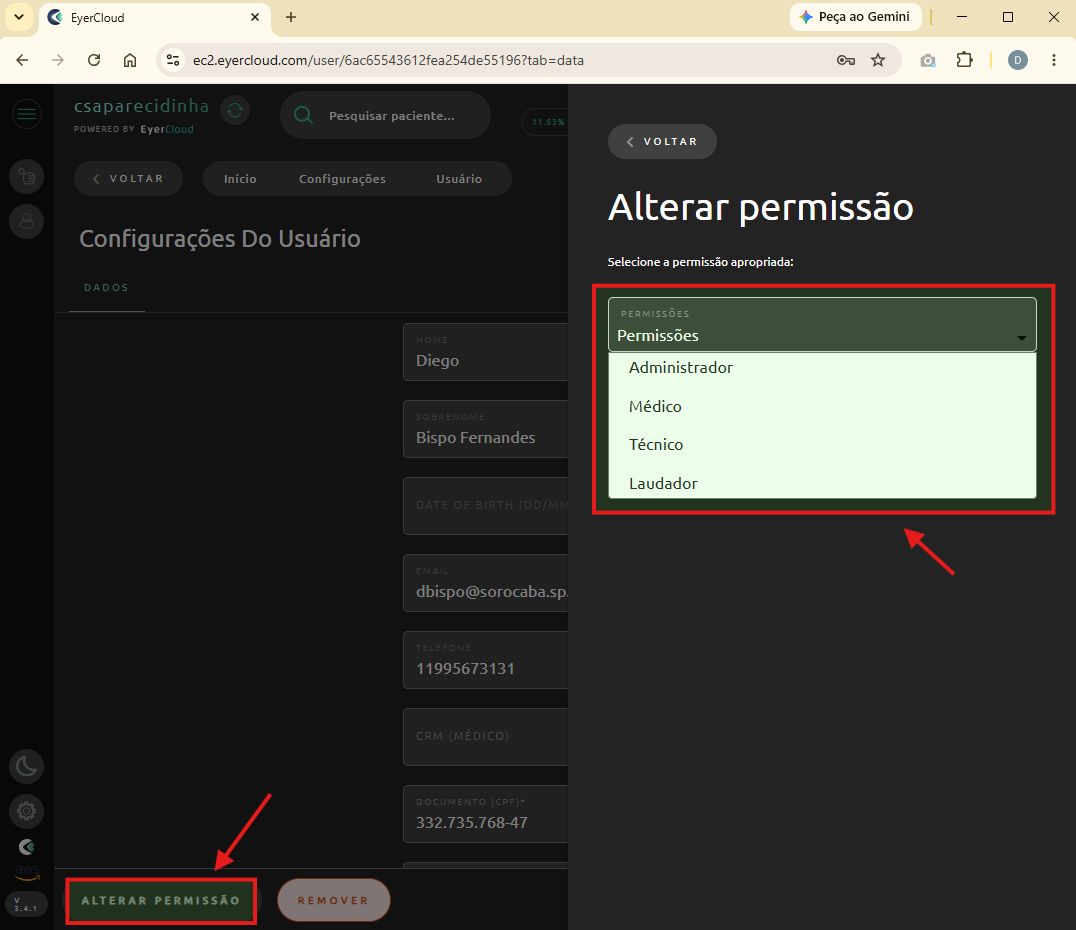Go back with the browser back arrow
The image size is (1076, 930).
point(23,60)
